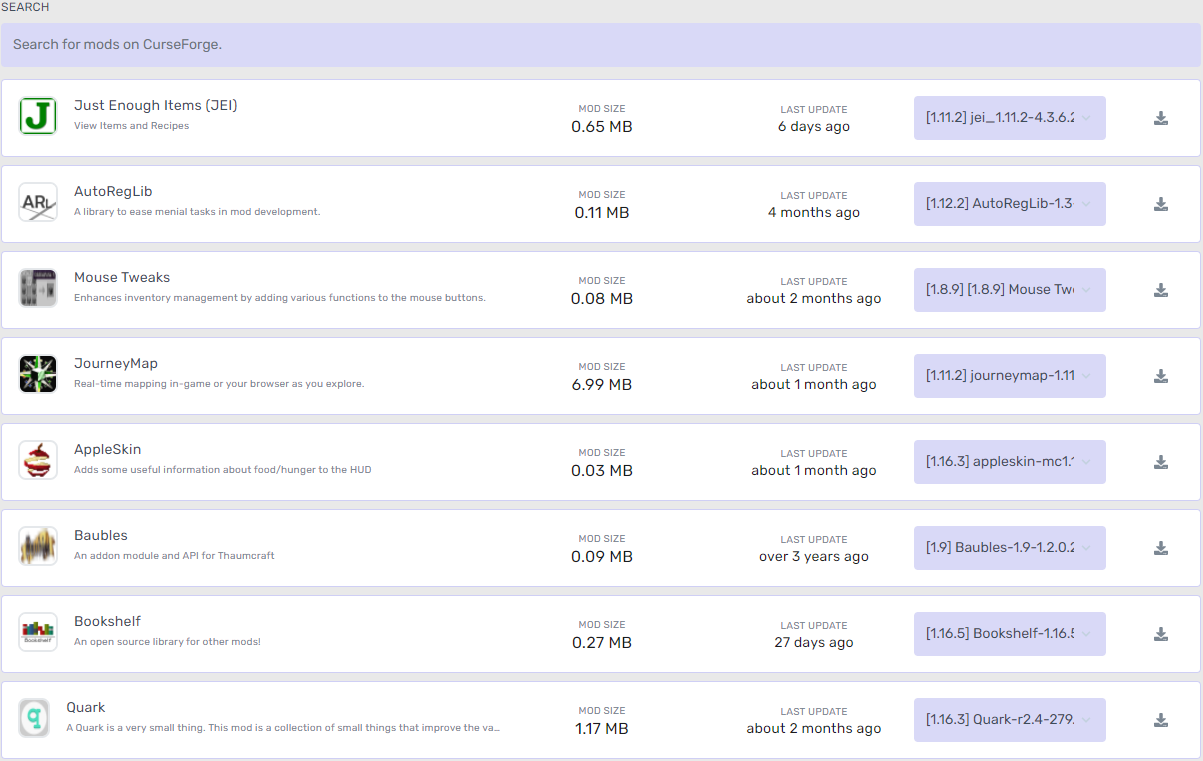The image size is (1203, 761).
Task: Click the Mouse Tweaks mod icon
Action: tap(38, 288)
